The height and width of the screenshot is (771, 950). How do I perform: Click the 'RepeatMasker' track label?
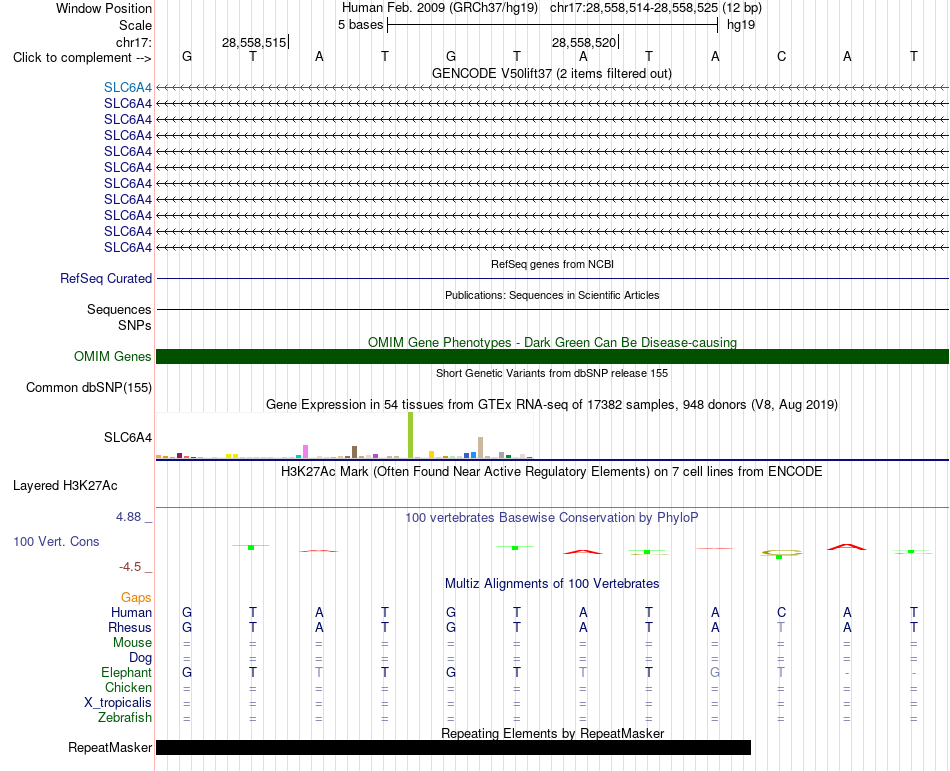(110, 748)
